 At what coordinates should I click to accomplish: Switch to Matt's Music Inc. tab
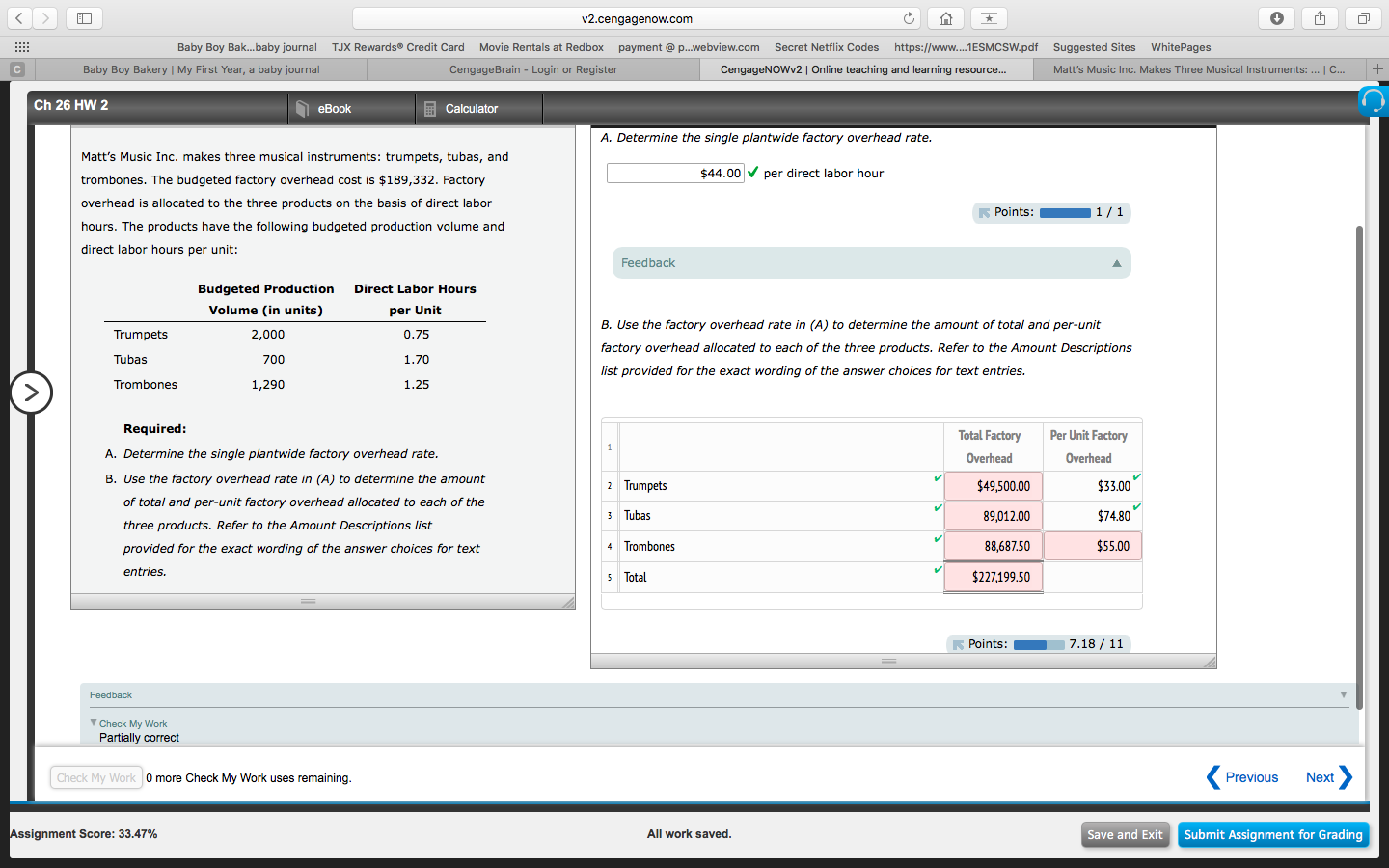pyautogui.click(x=1199, y=69)
